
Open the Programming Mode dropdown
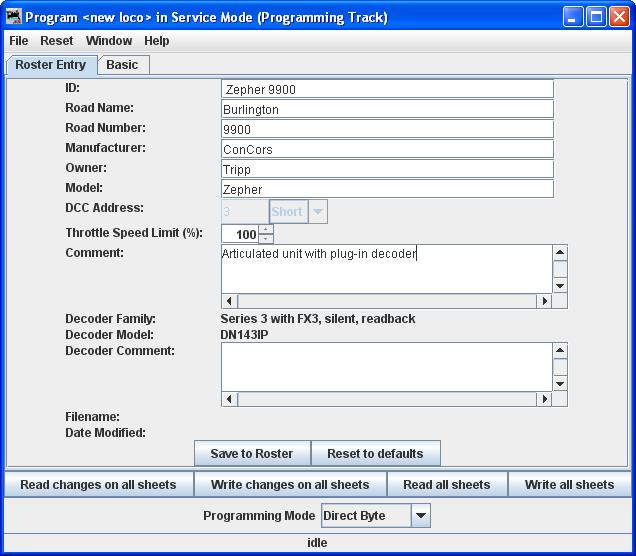[421, 516]
